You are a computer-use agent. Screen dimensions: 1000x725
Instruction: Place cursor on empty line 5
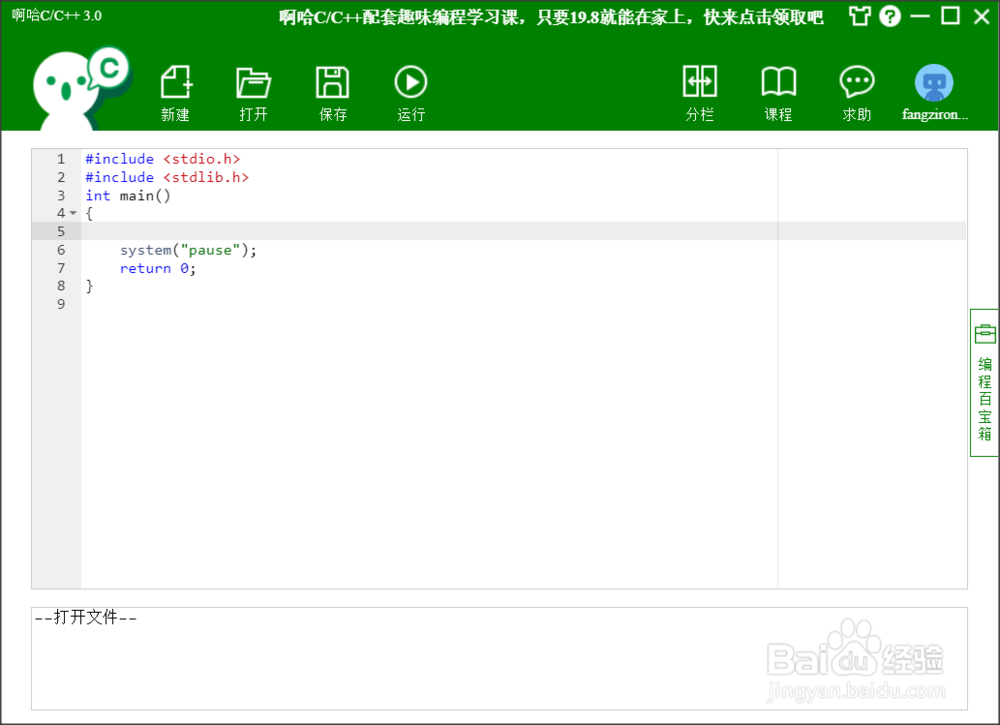523,231
